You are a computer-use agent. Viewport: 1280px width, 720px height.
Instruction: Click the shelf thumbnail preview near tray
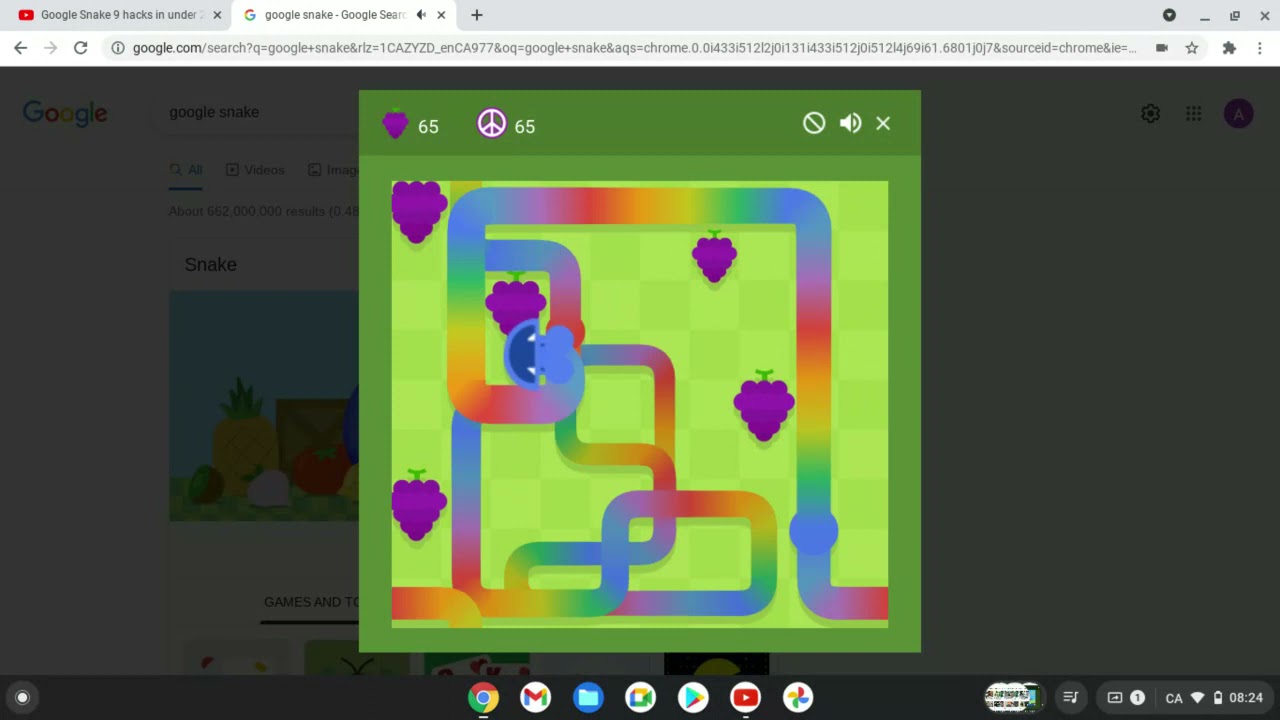(x=1013, y=698)
